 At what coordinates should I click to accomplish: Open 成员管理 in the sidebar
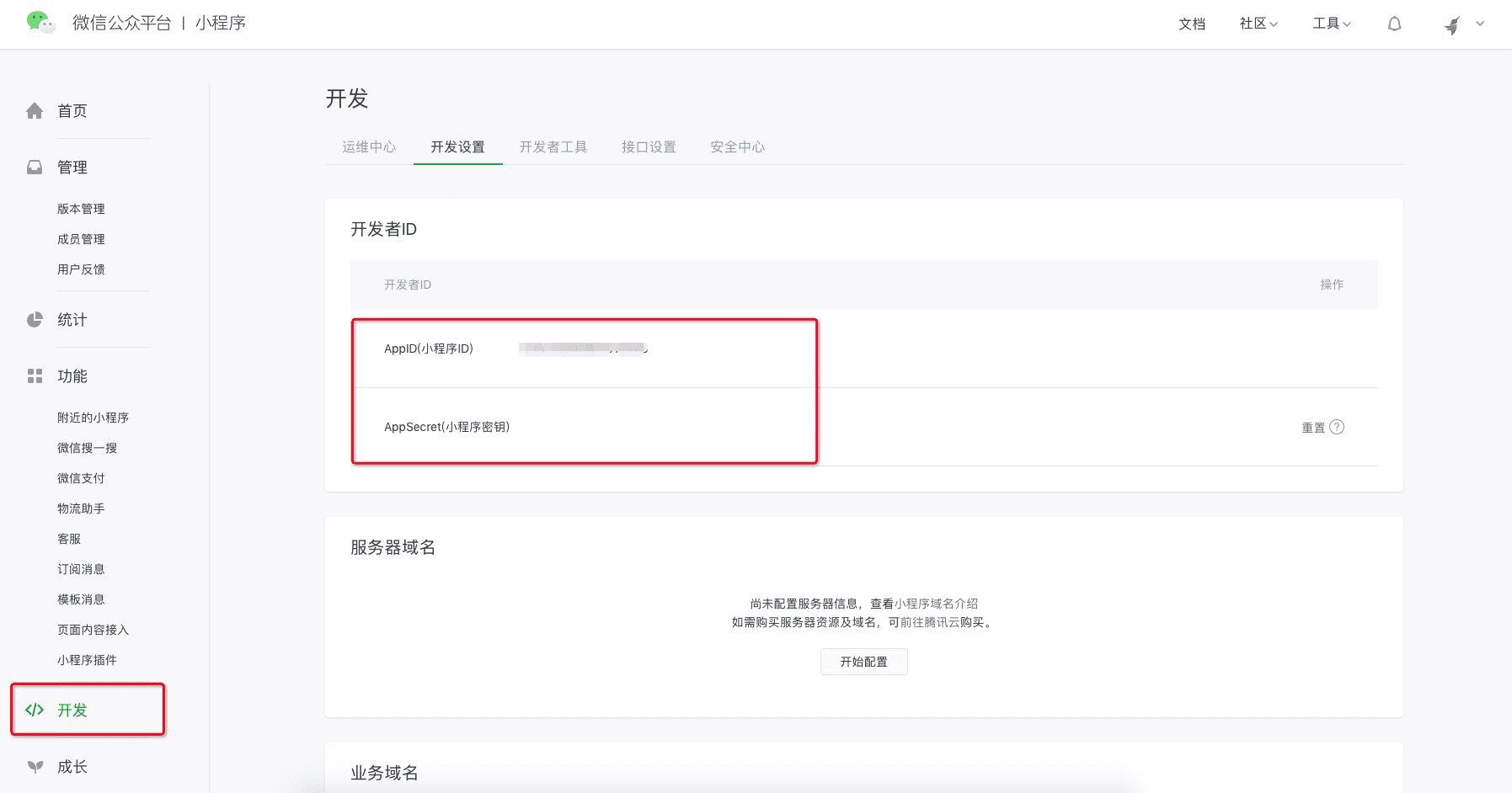pos(81,239)
